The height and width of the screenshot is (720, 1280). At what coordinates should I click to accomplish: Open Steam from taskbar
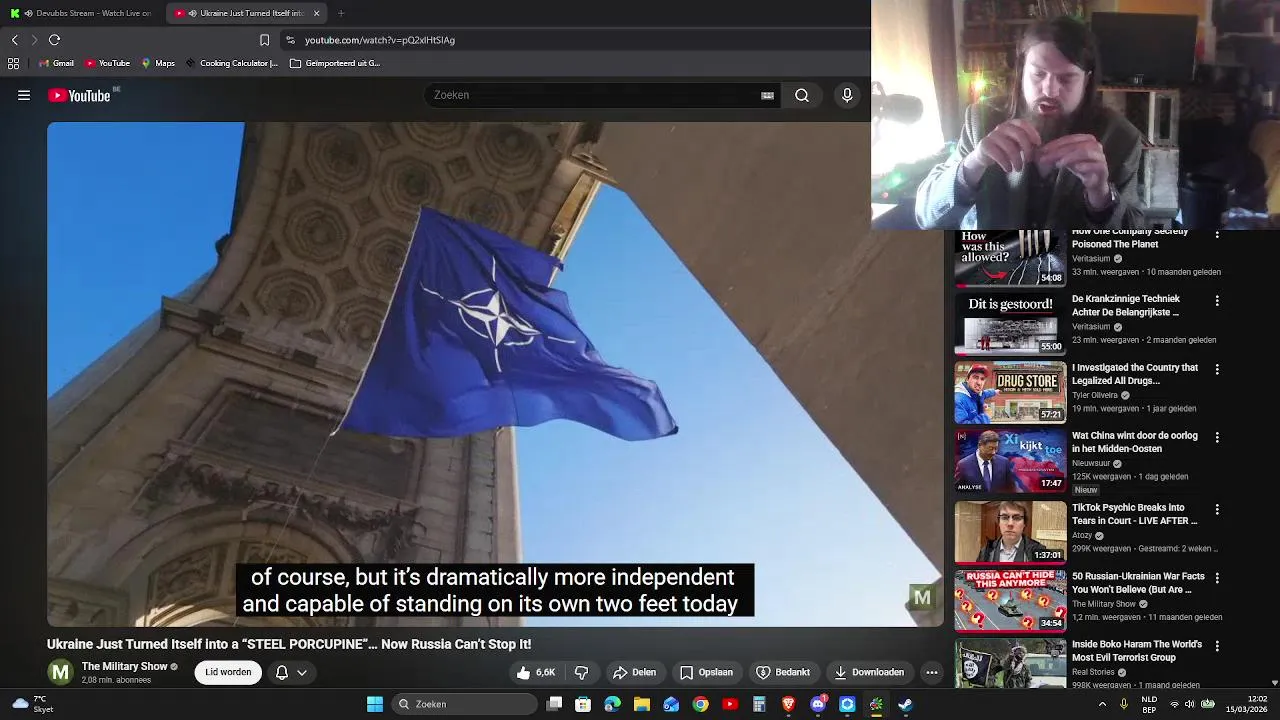pyautogui.click(x=905, y=704)
